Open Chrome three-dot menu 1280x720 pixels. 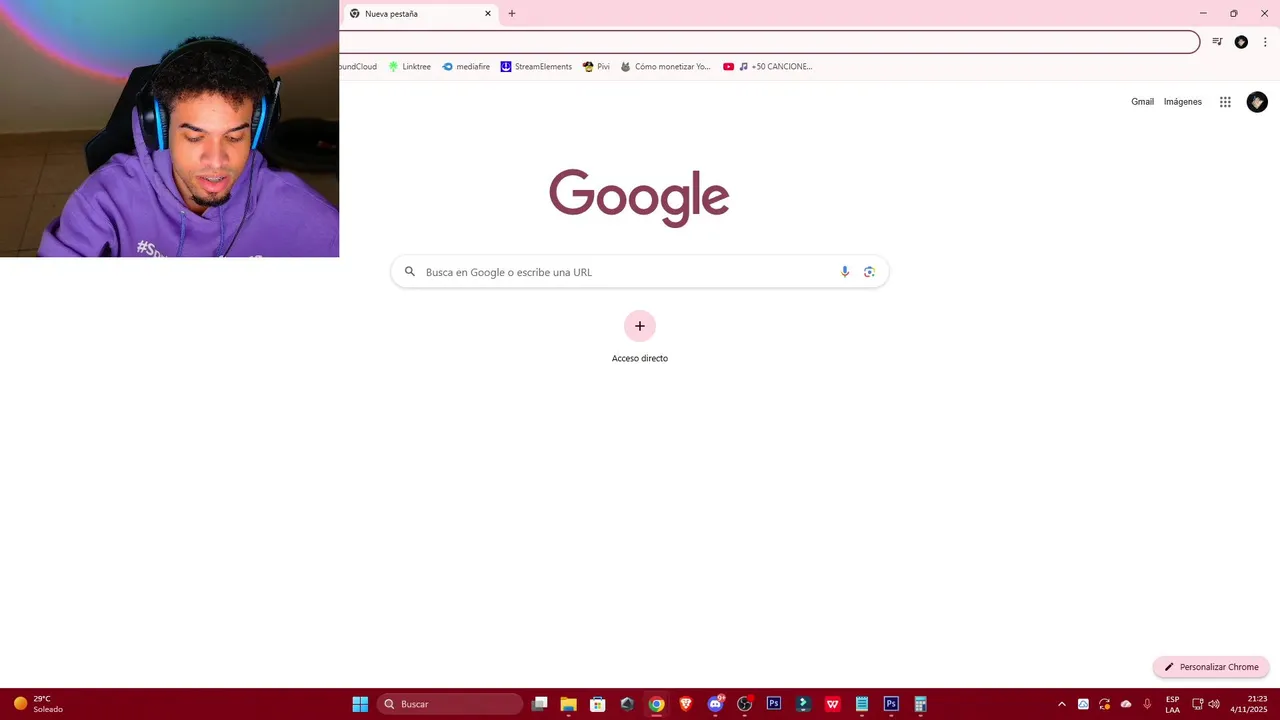click(x=1265, y=42)
